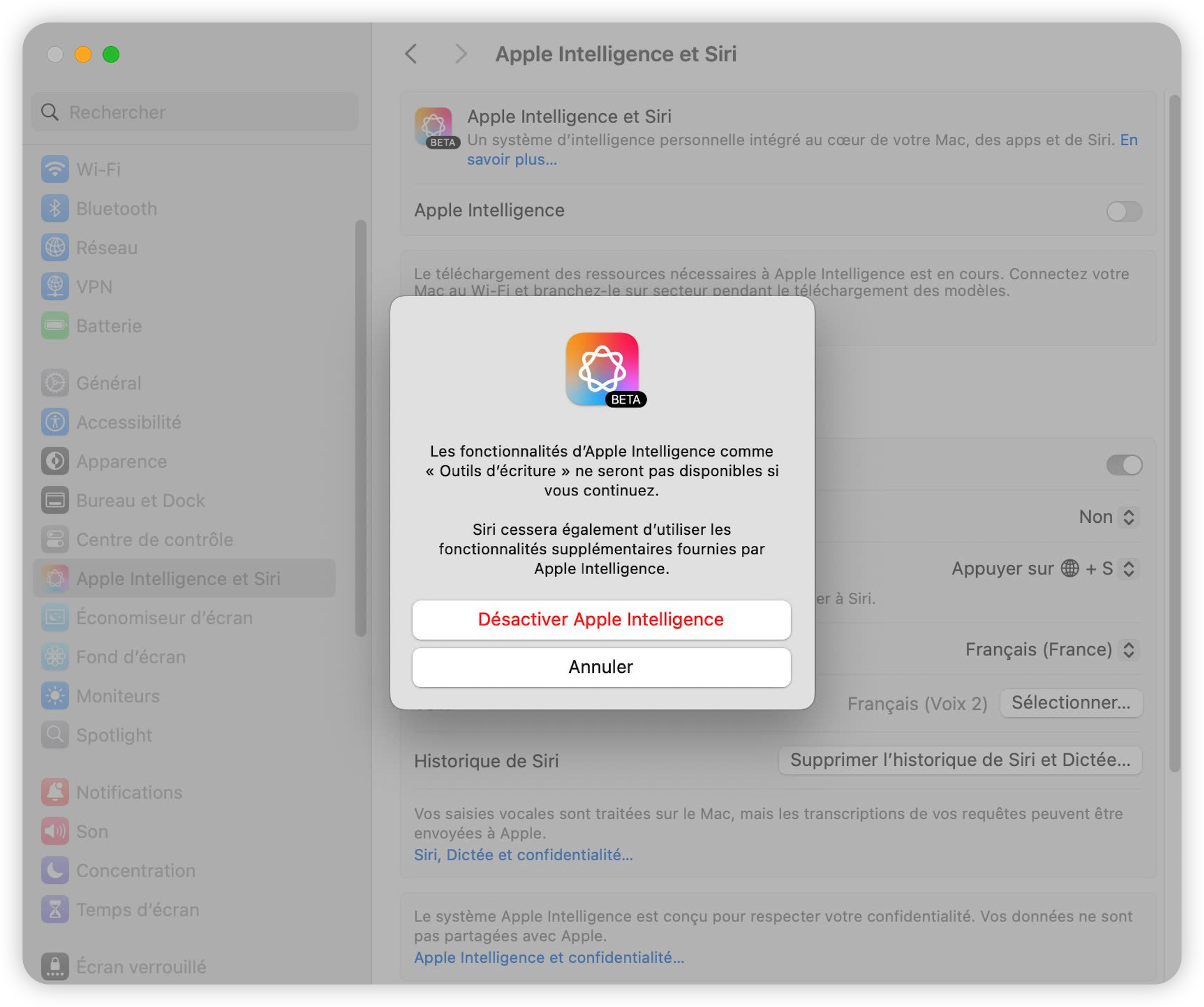Click the Temps d'écran hourglass icon
This screenshot has width=1204, height=1007.
pos(55,910)
